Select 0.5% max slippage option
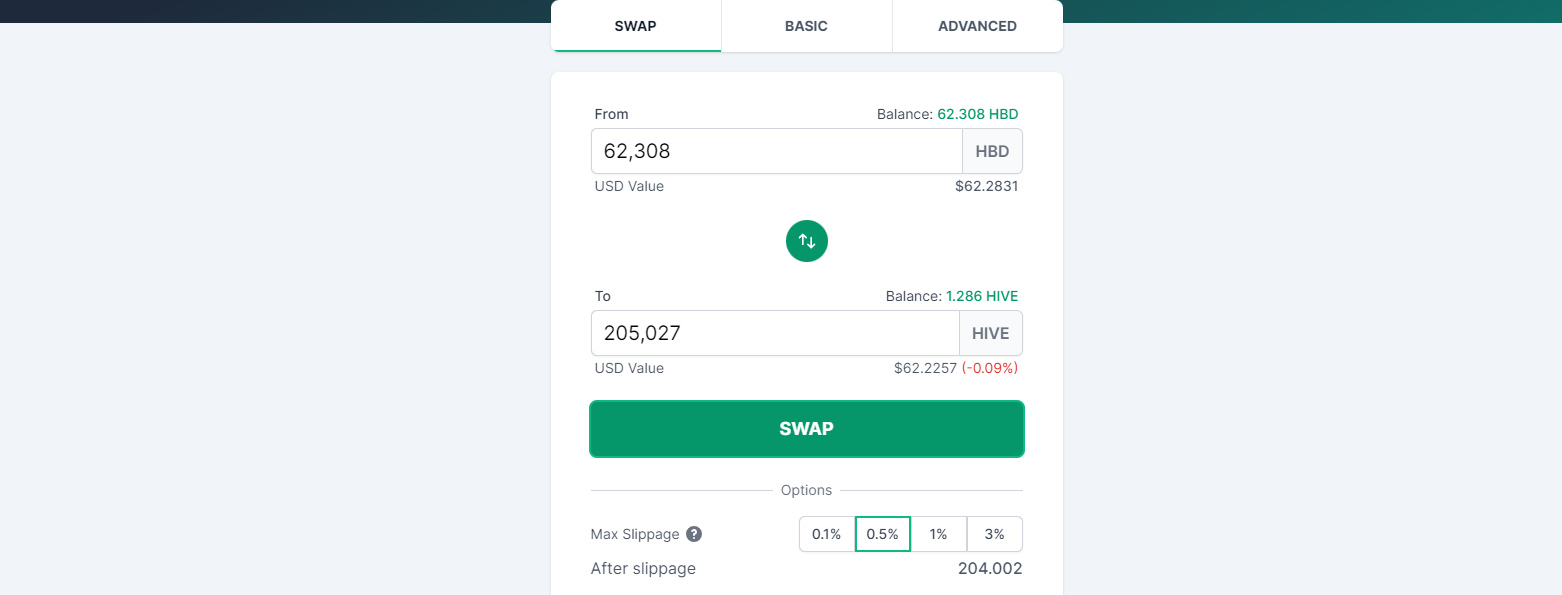The height and width of the screenshot is (595, 1562). tap(883, 534)
